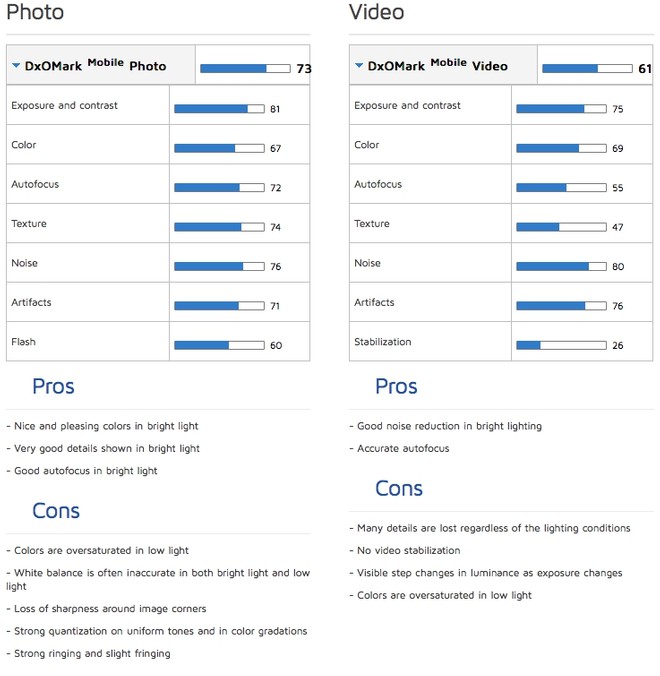
Task: Click the Video Stabilization score bar (26)
Action: 561,345
